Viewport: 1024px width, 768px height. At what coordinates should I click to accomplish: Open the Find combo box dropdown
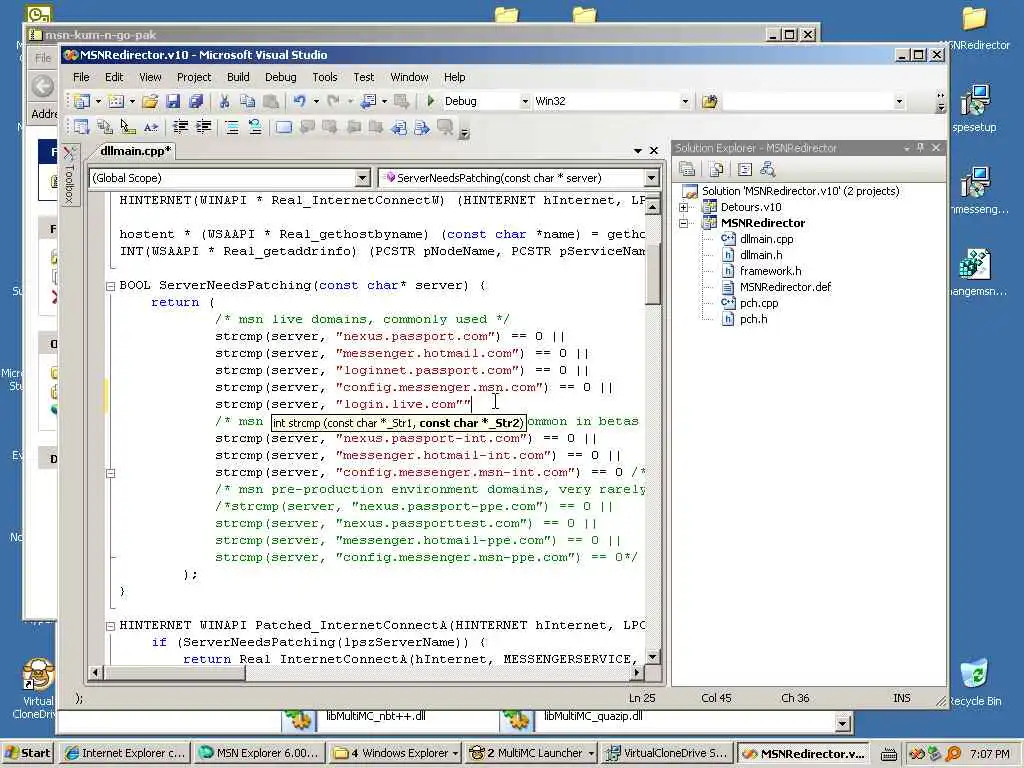pos(899,101)
